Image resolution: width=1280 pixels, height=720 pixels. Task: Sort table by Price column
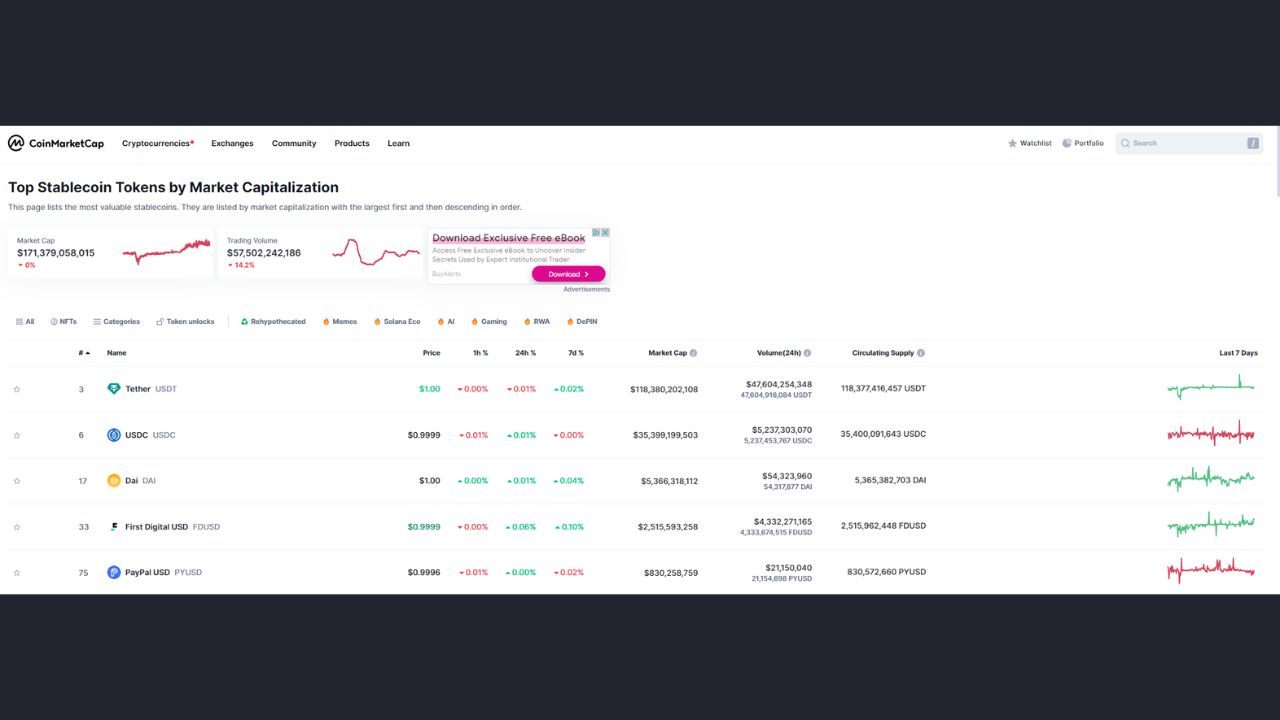[x=431, y=353]
